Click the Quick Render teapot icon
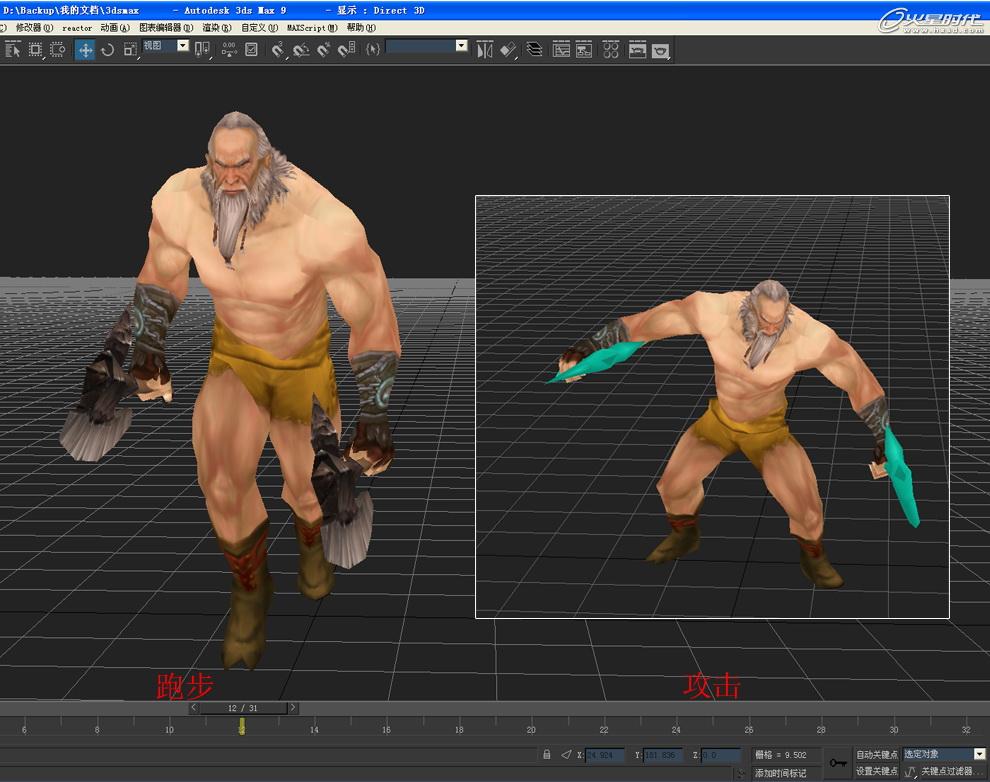 660,50
